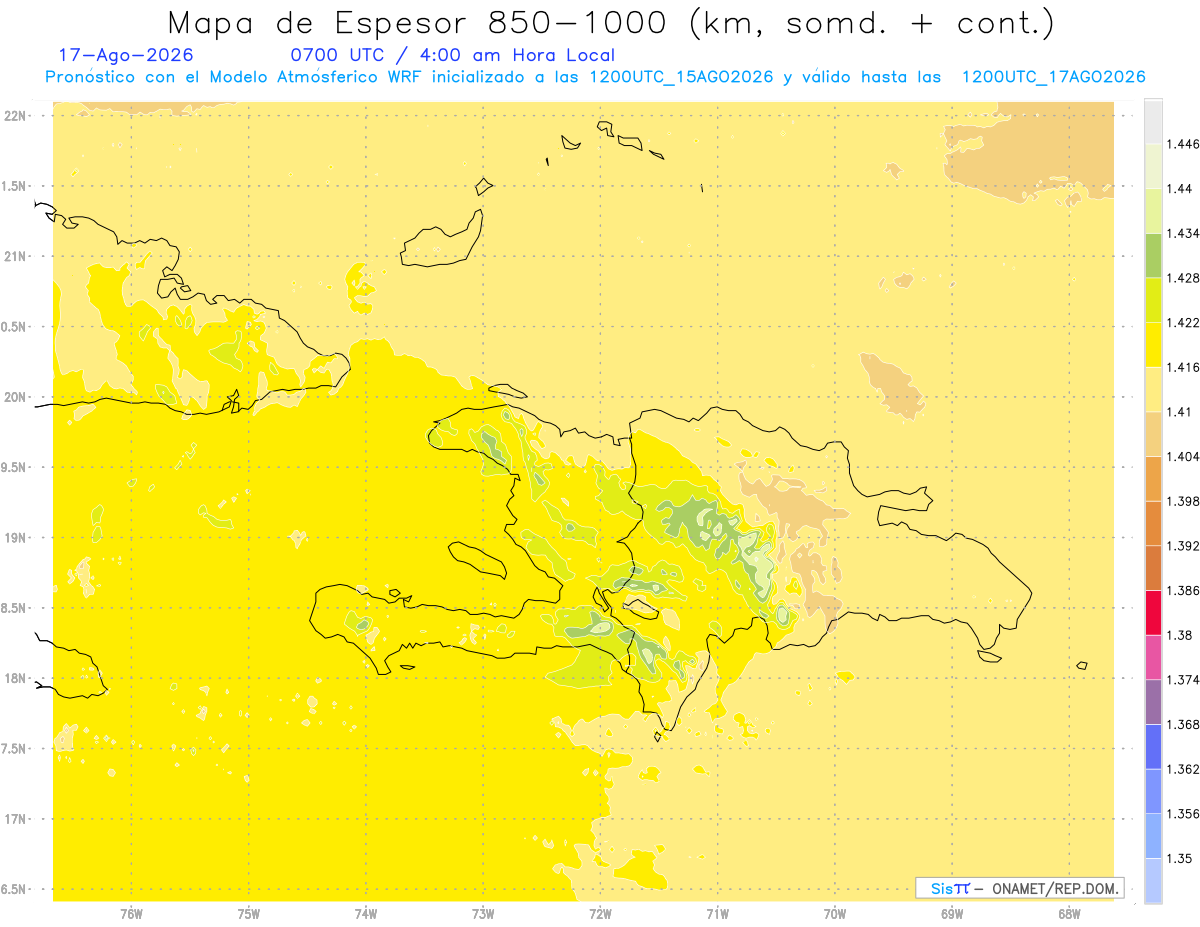Viewport: 1200px width, 927px height.
Task: Select the '72W' longitude label
Action: coord(600,913)
